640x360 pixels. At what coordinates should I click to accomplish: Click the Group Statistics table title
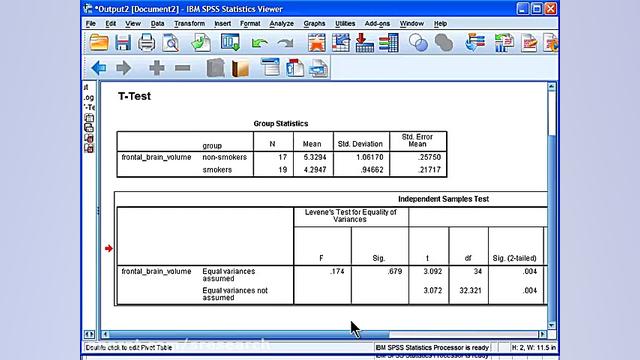point(281,123)
